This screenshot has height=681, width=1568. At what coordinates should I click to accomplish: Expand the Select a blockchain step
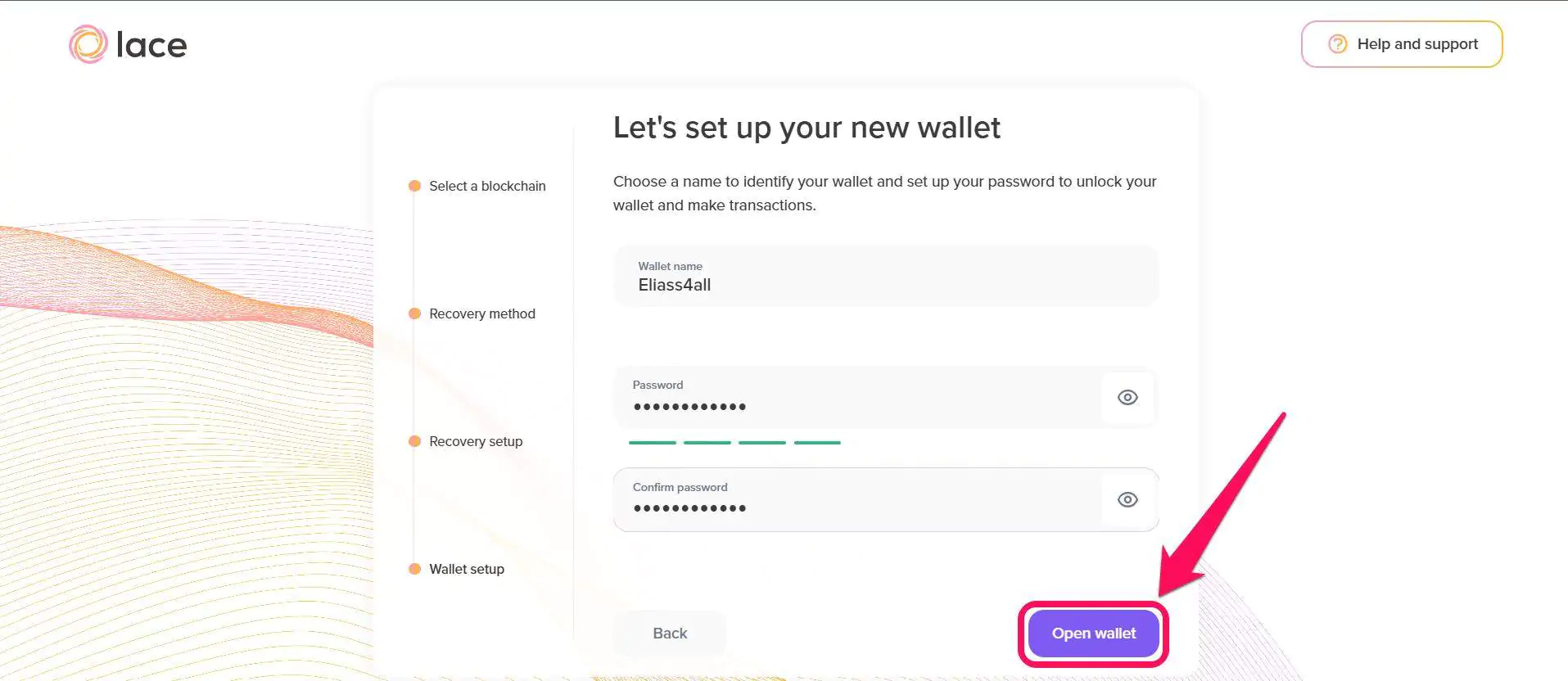[487, 186]
